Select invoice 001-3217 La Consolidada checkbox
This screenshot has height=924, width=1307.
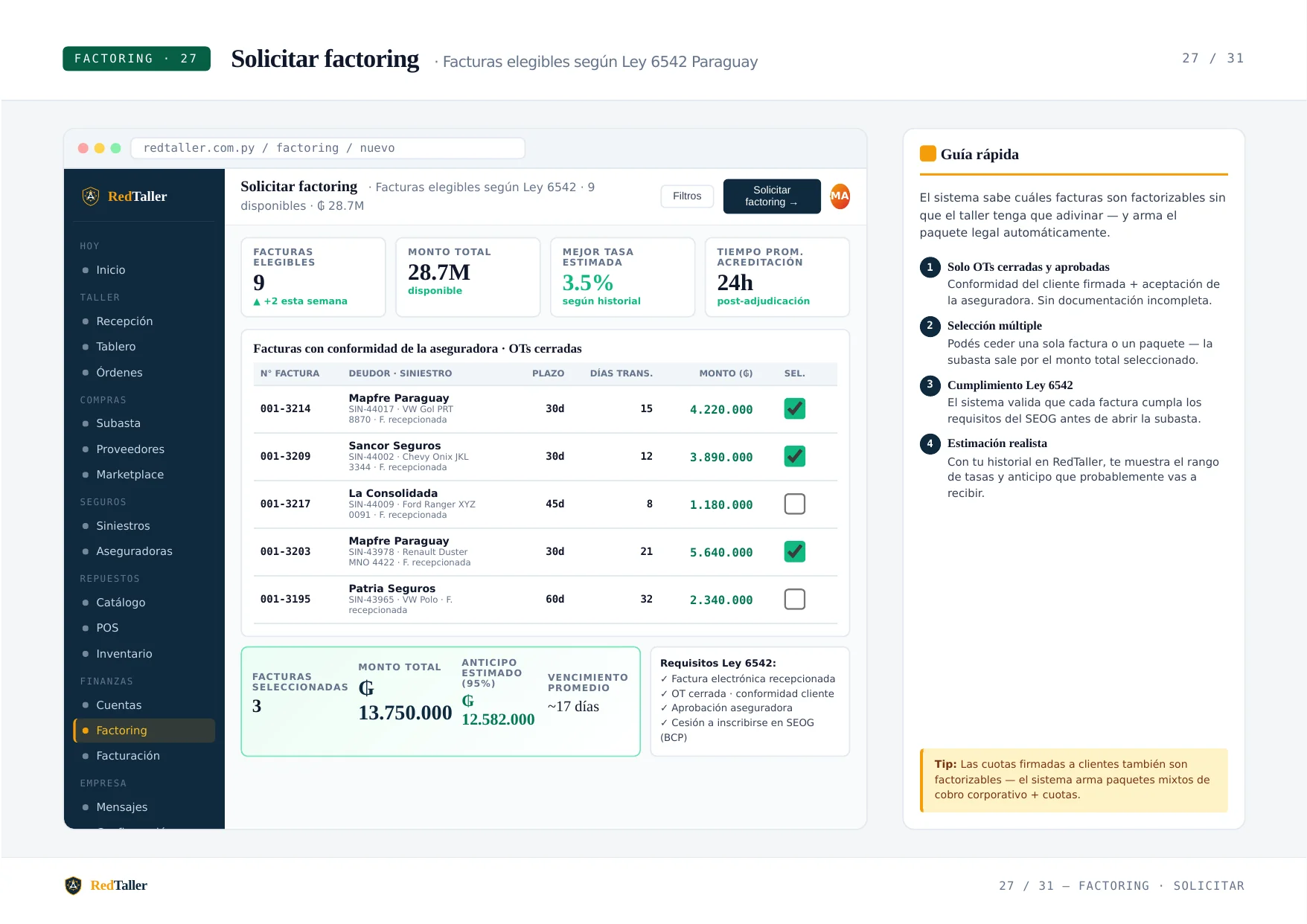[x=794, y=504]
